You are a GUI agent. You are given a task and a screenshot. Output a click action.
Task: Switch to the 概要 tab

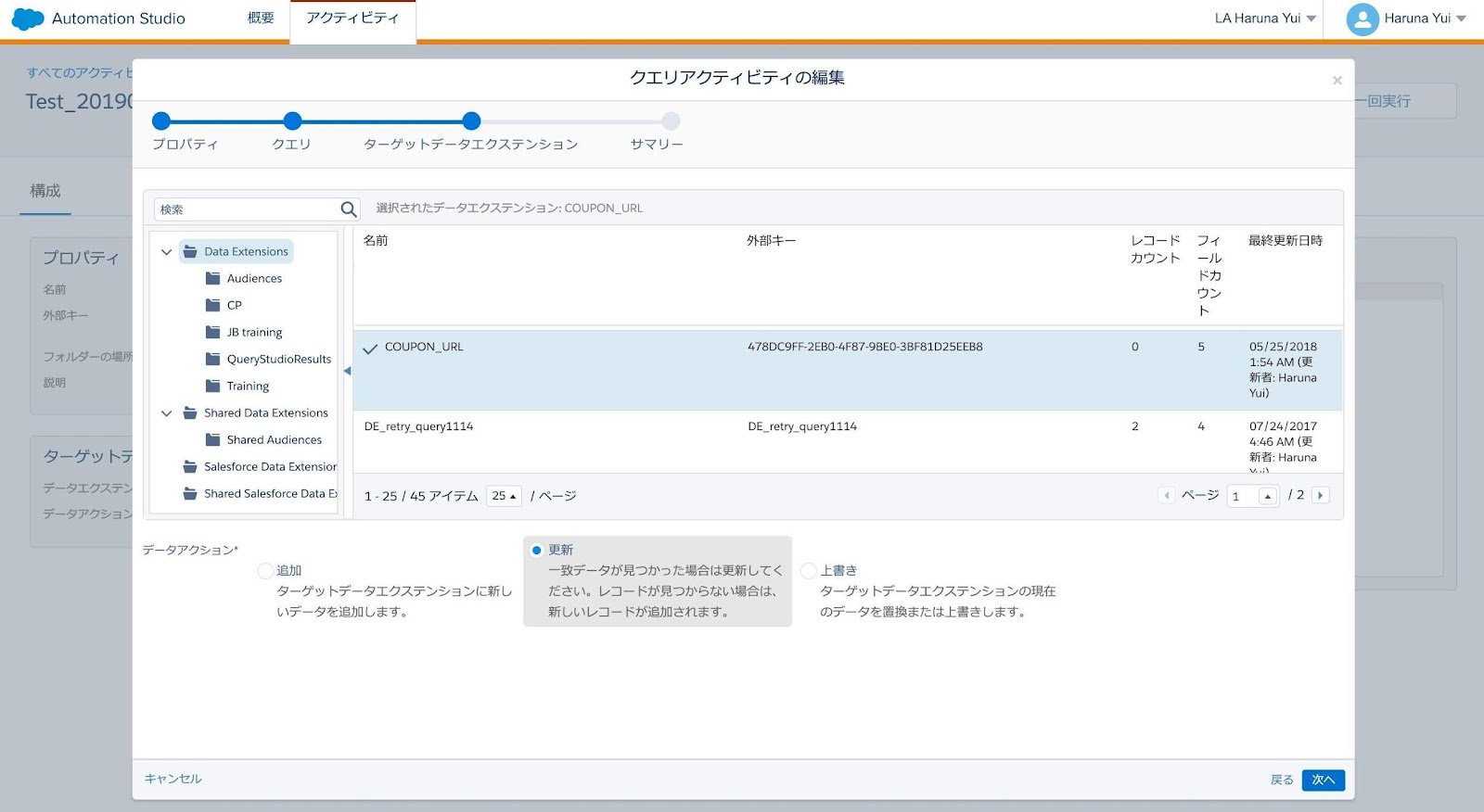pos(261,19)
